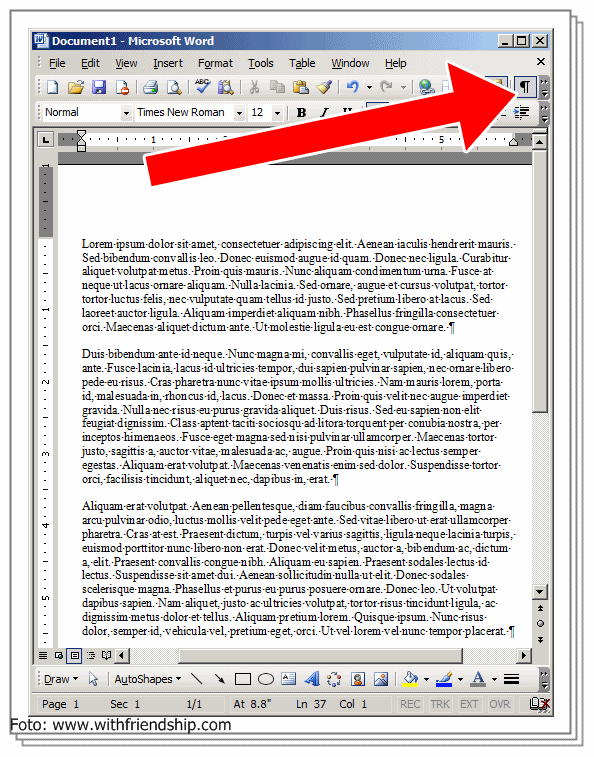Open the View menu
This screenshot has height=757, width=594.
click(x=126, y=63)
